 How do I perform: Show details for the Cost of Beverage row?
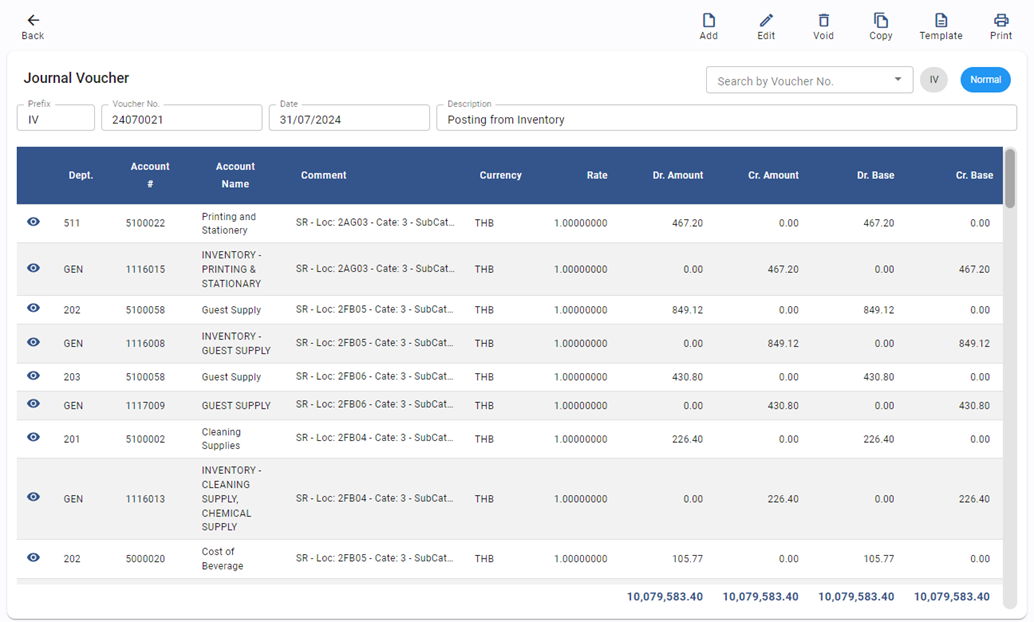[33, 558]
